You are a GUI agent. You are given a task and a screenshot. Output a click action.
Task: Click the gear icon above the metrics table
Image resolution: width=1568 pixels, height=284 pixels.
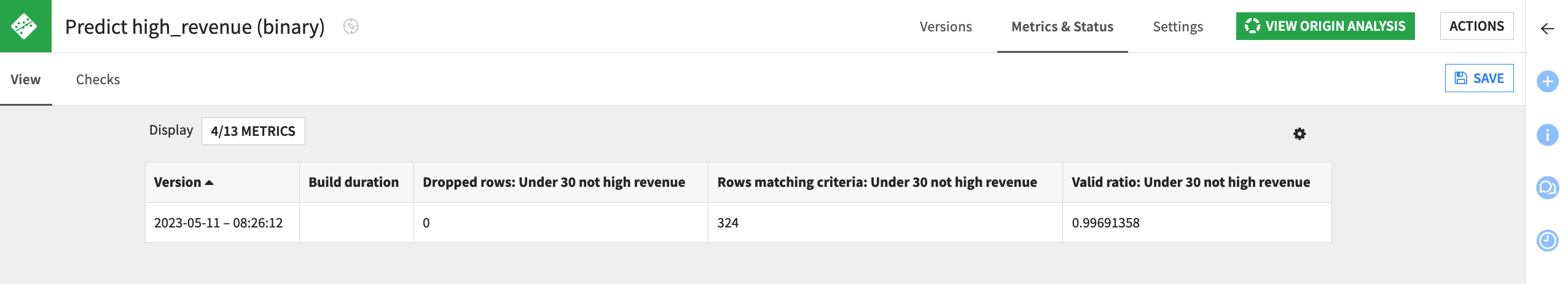[x=1299, y=134]
